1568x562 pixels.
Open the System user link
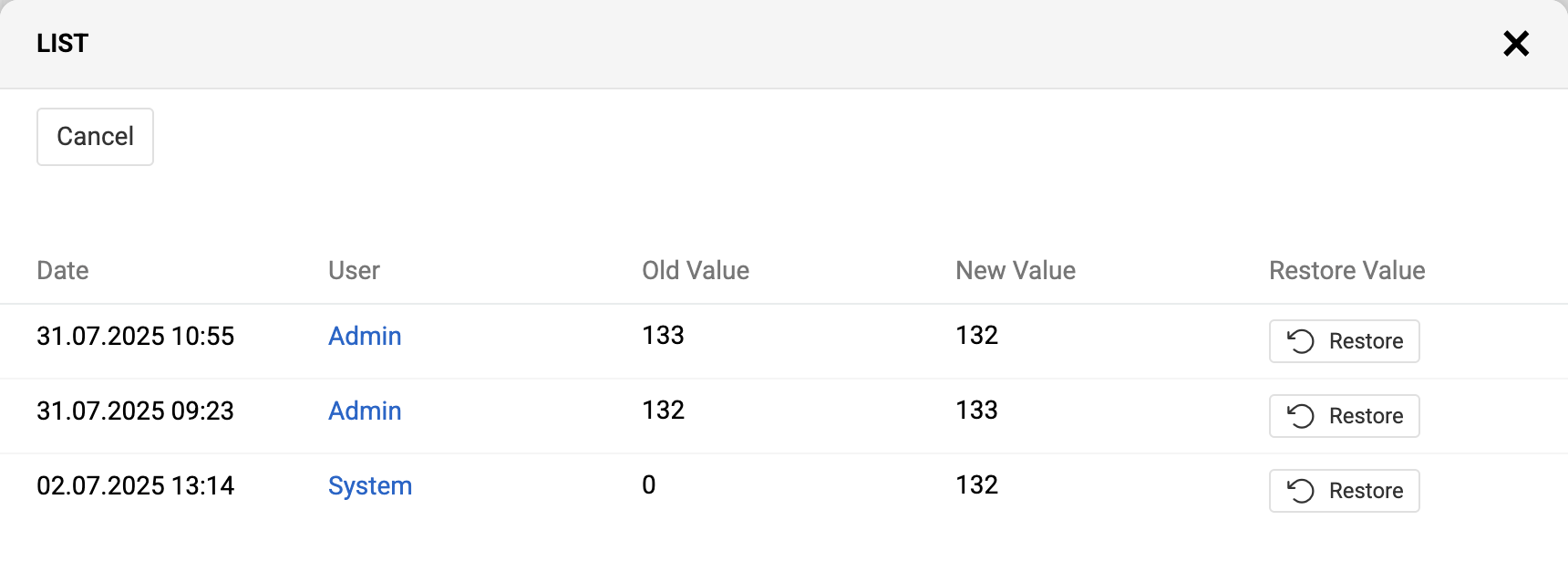[369, 485]
